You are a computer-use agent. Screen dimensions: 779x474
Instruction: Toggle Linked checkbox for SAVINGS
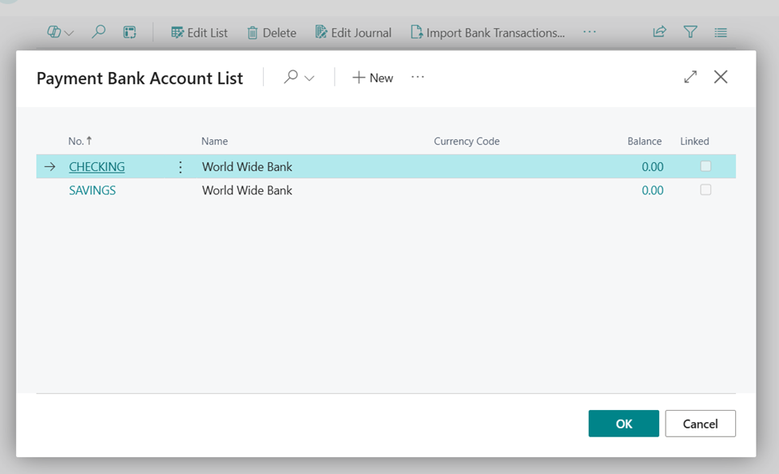point(705,189)
